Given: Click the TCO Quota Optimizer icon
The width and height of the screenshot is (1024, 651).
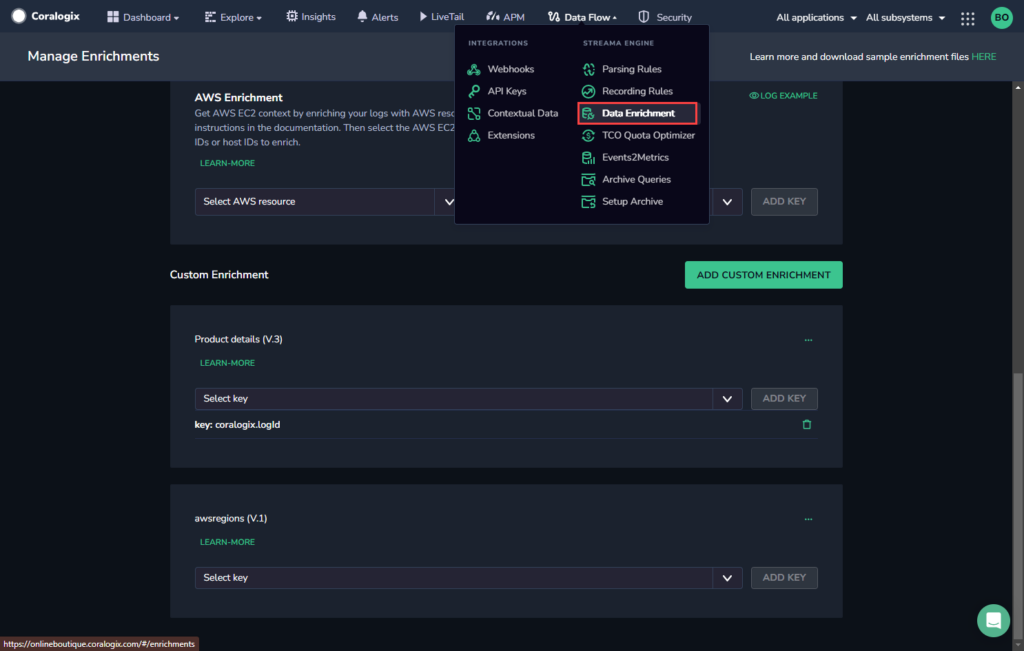Looking at the screenshot, I should pyautogui.click(x=588, y=136).
